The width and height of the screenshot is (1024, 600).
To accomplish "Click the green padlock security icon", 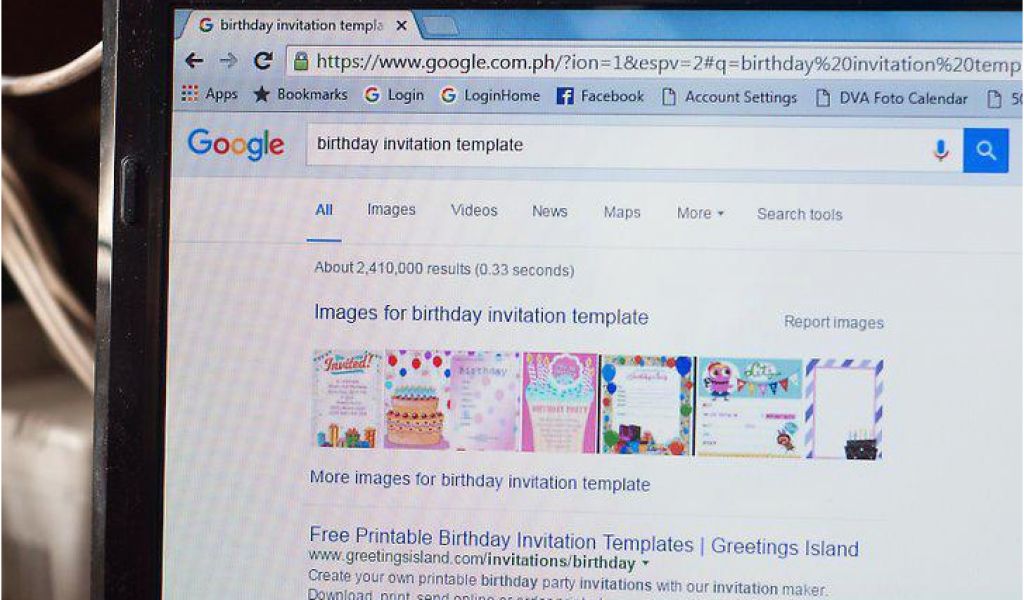I will point(300,61).
